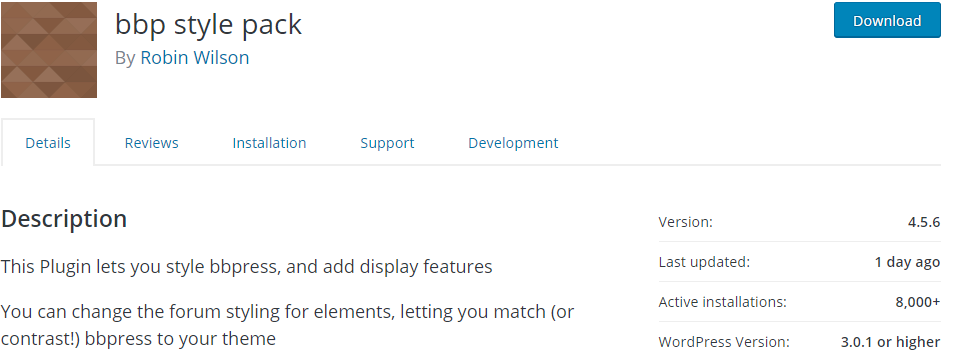Switch to the Reviews tab
963x361 pixels.
(151, 142)
